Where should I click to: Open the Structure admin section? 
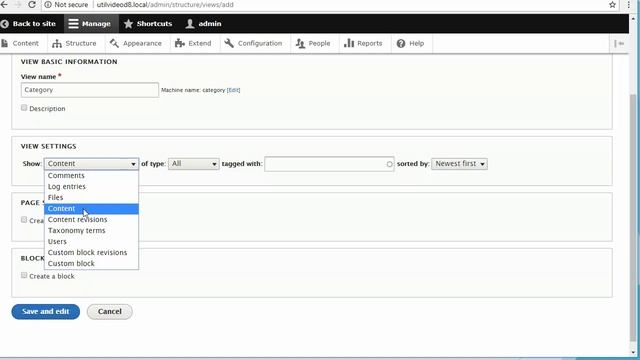coord(74,43)
